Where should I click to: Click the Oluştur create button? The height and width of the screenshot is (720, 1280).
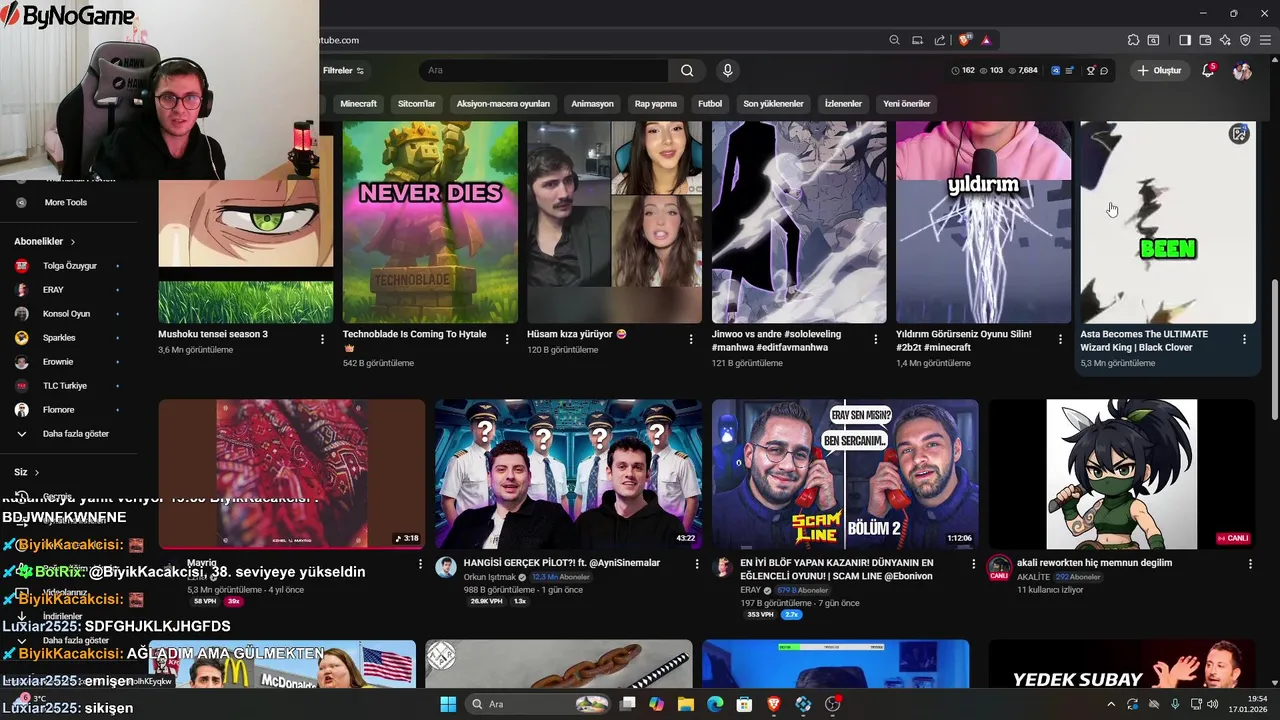coord(1159,70)
